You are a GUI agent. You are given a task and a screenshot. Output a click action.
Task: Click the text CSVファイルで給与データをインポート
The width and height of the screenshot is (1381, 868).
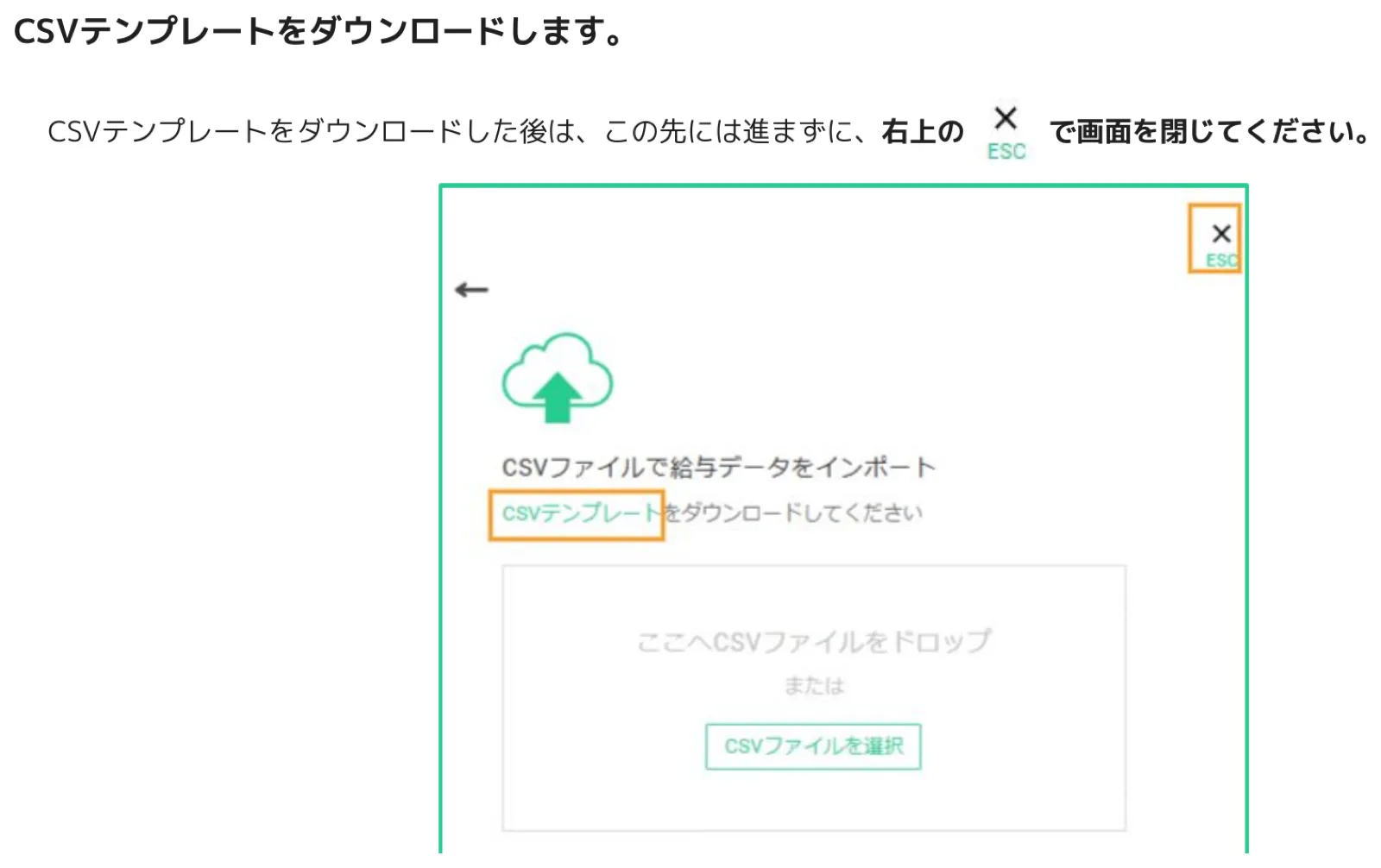point(719,468)
